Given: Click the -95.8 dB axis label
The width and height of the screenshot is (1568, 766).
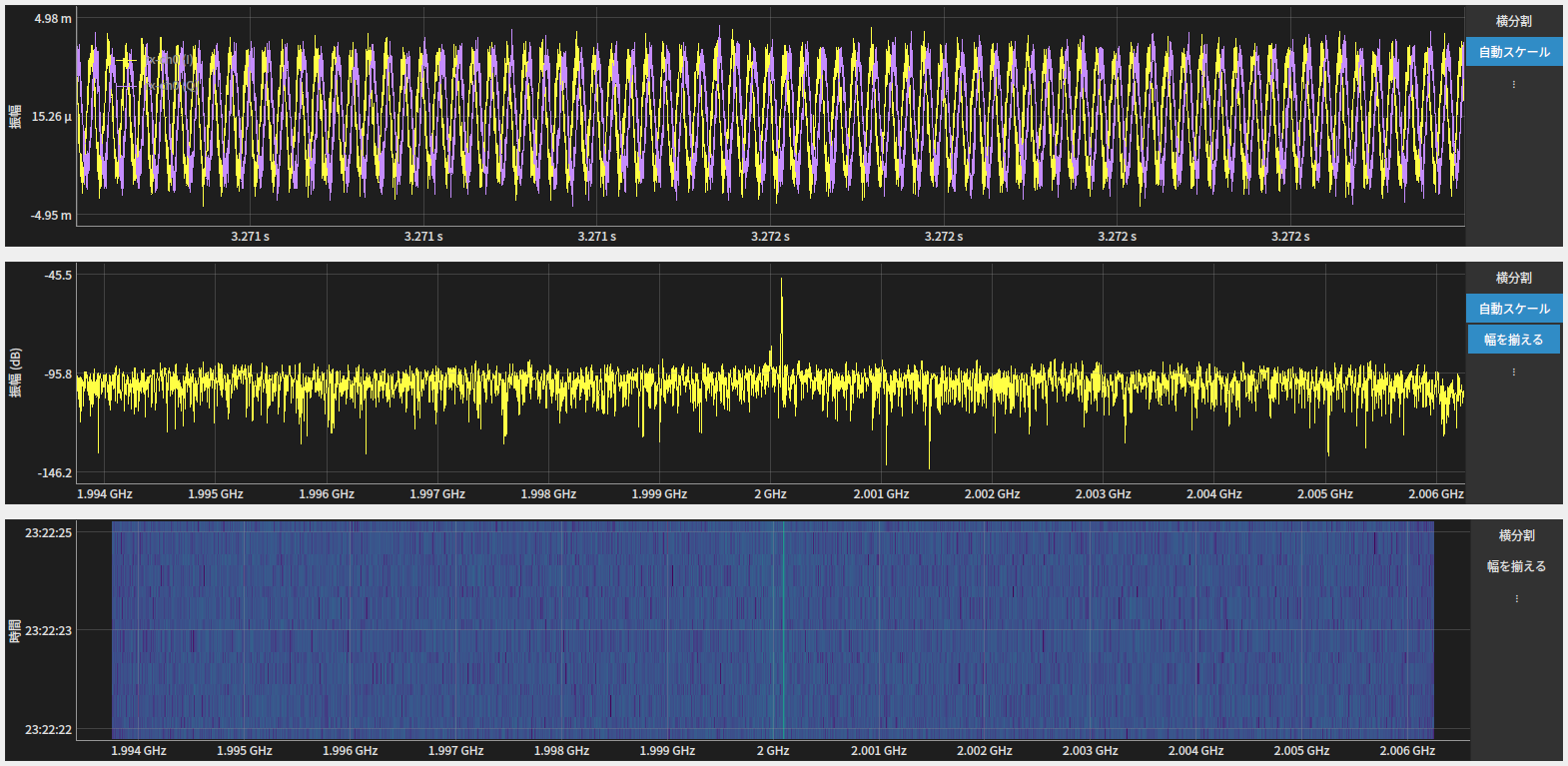Looking at the screenshot, I should click(58, 375).
